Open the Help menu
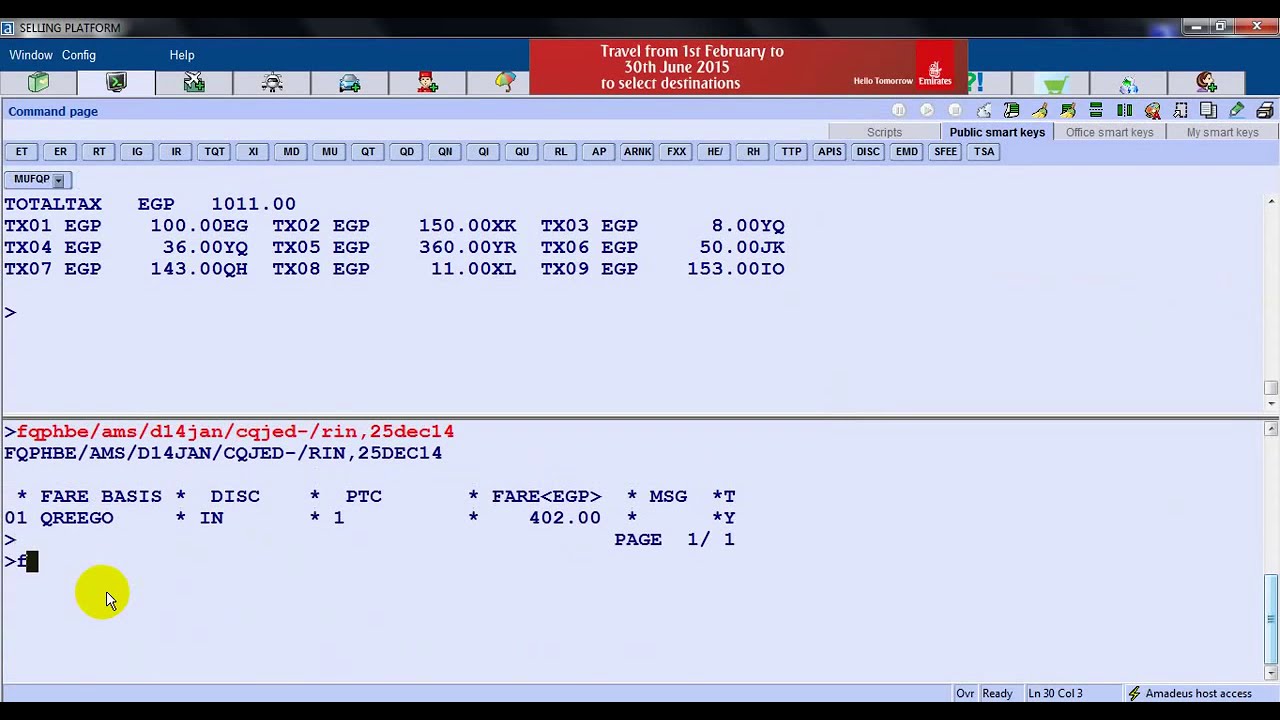This screenshot has height=720, width=1280. pos(182,55)
